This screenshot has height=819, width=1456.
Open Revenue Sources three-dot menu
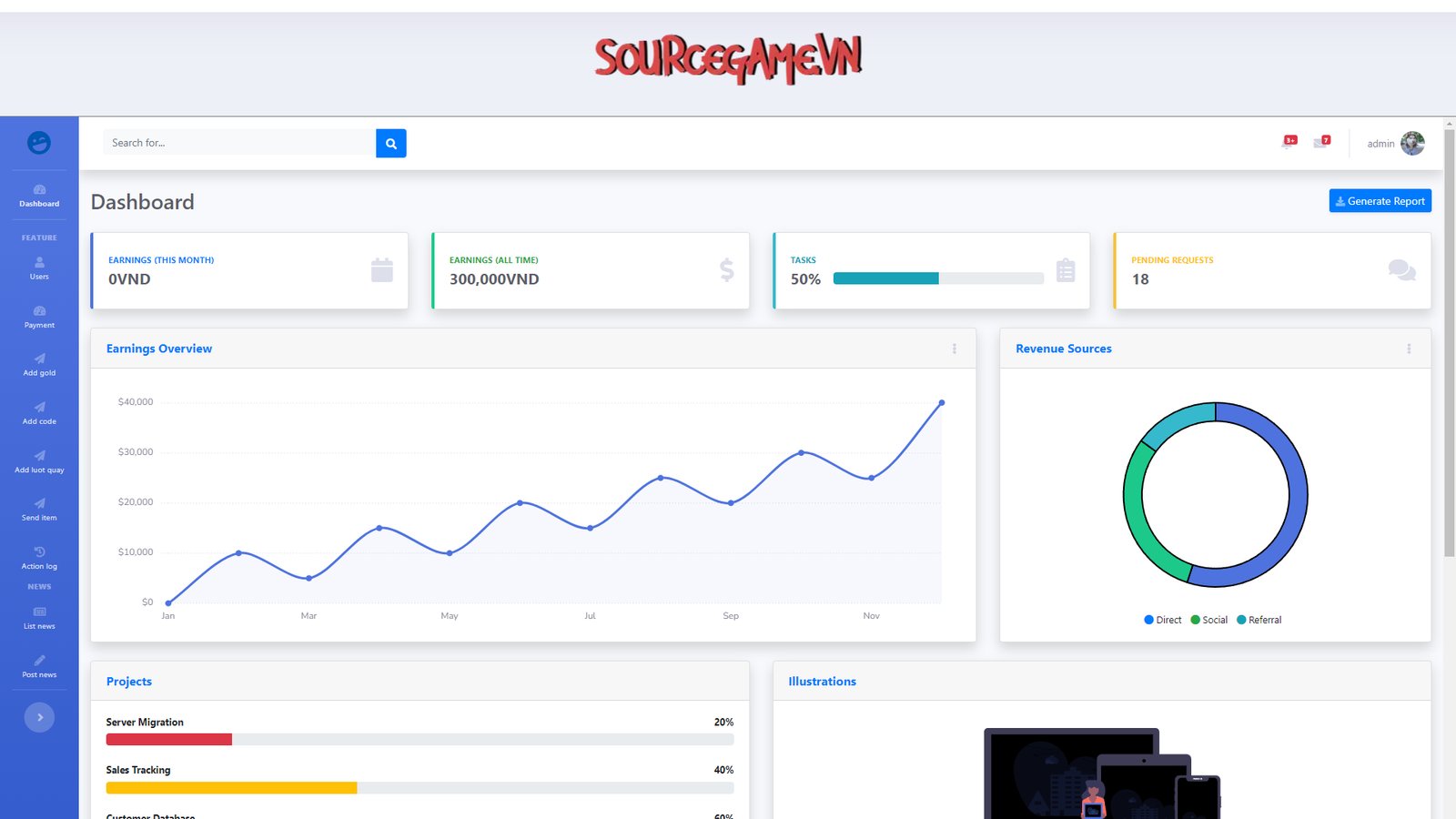pyautogui.click(x=1409, y=349)
